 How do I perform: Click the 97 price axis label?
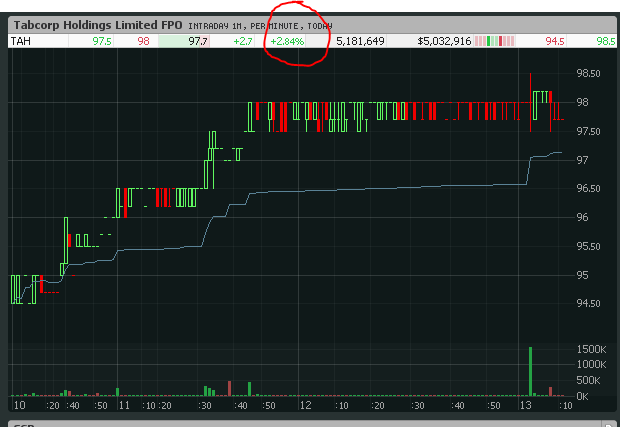tap(582, 160)
